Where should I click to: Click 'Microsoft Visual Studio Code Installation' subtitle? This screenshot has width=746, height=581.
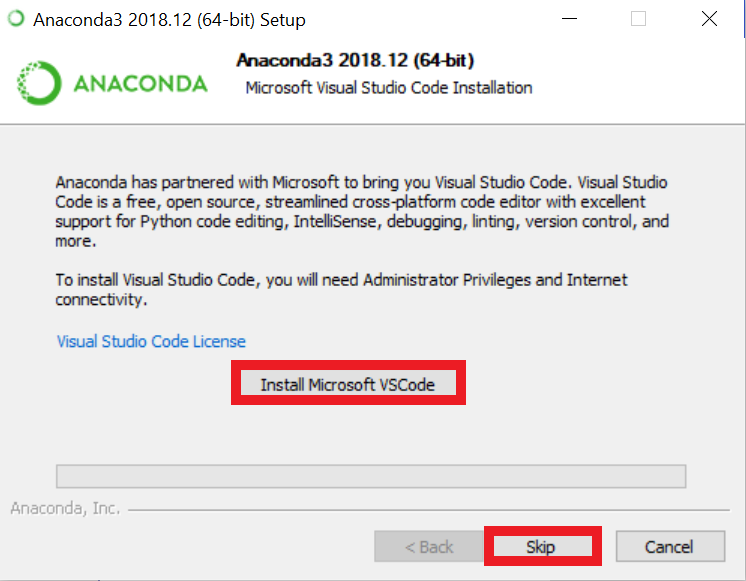pyautogui.click(x=389, y=88)
